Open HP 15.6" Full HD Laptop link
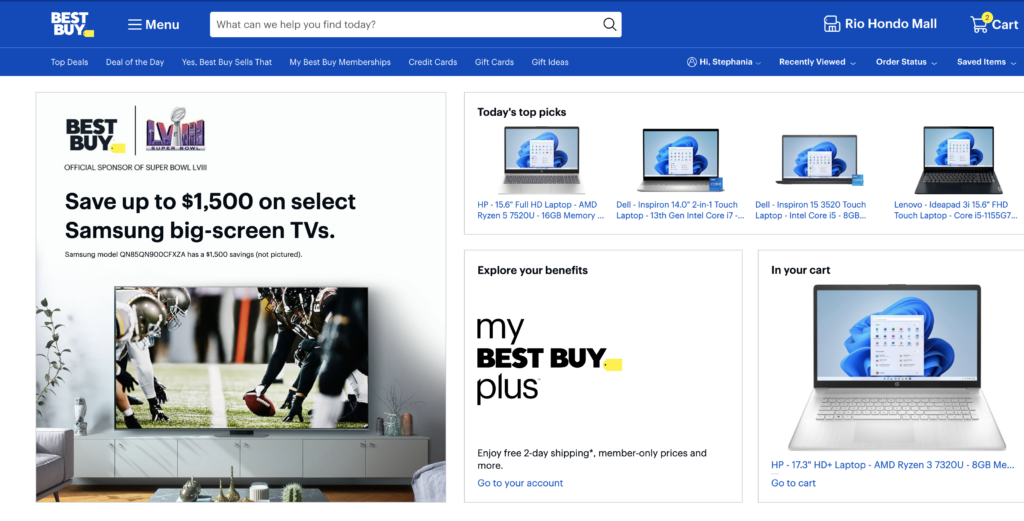Screen dimensions: 1024x521 coord(540,210)
